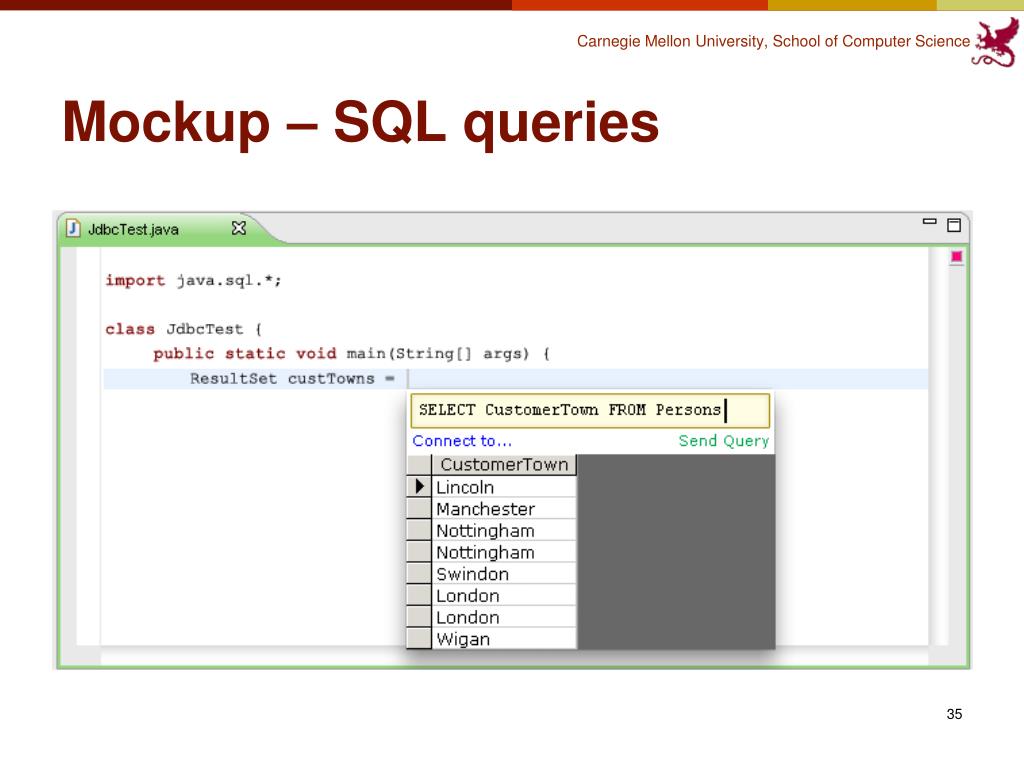This screenshot has height=768, width=1024.
Task: Click the current-row arrow beside Lincoln
Action: point(419,487)
